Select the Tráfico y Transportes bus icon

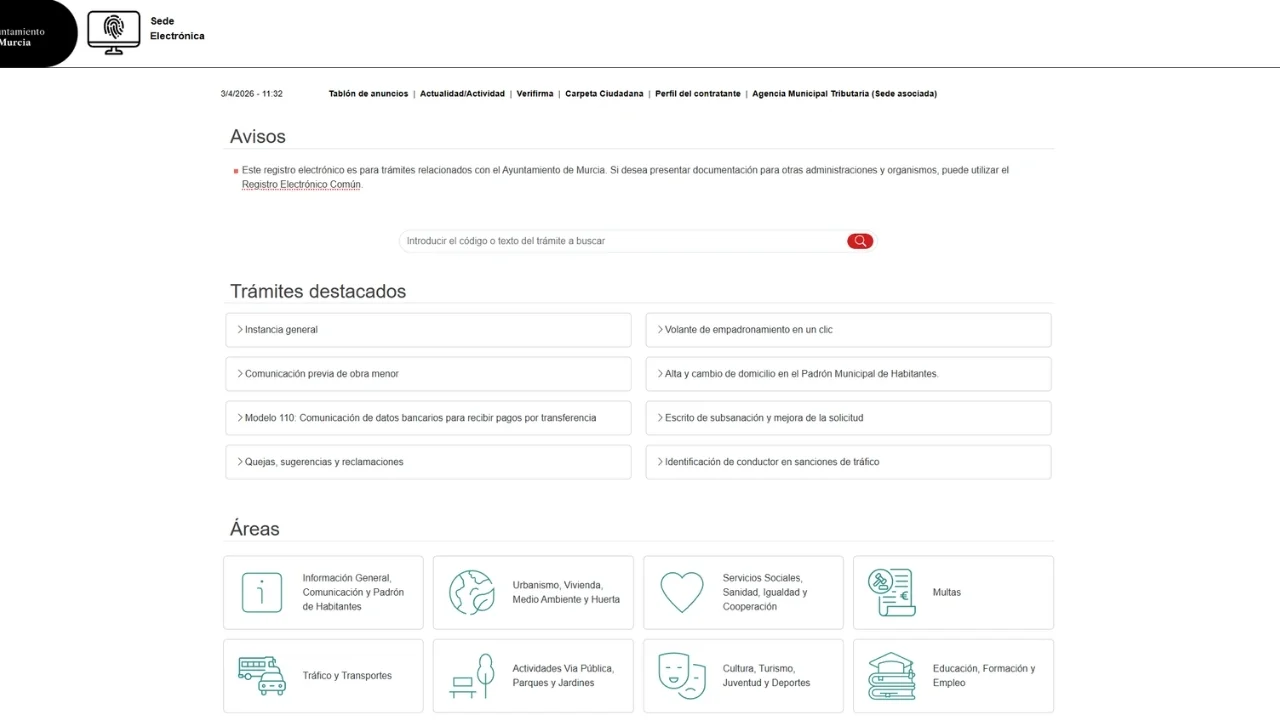[262, 676]
